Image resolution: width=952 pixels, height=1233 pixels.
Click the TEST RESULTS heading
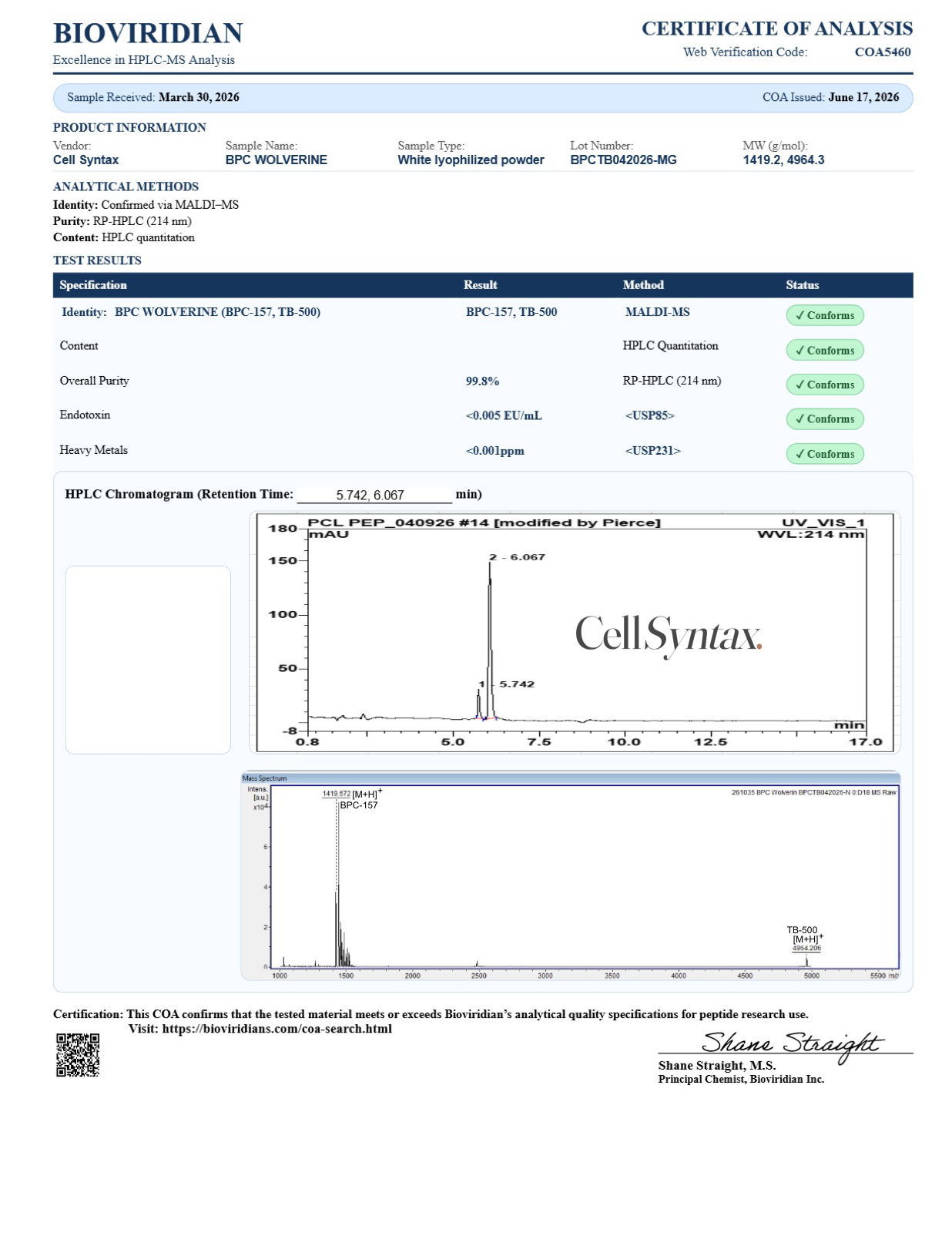pyautogui.click(x=97, y=260)
